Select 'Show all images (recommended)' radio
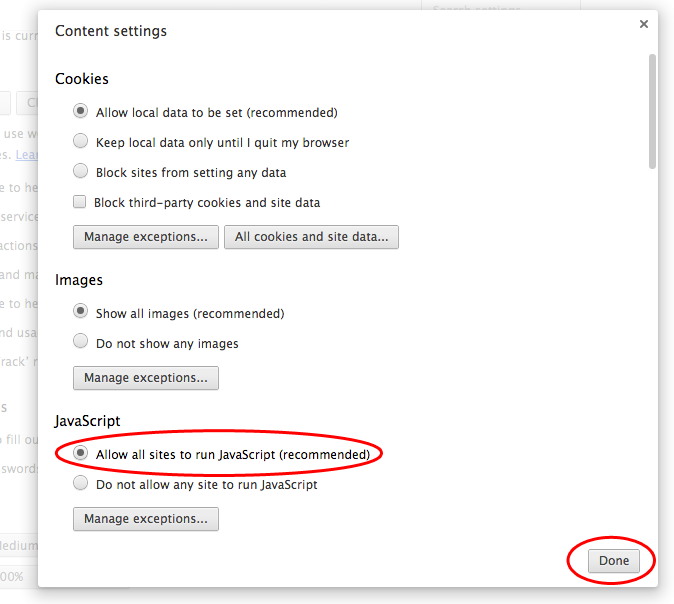The width and height of the screenshot is (674, 604). click(x=81, y=313)
